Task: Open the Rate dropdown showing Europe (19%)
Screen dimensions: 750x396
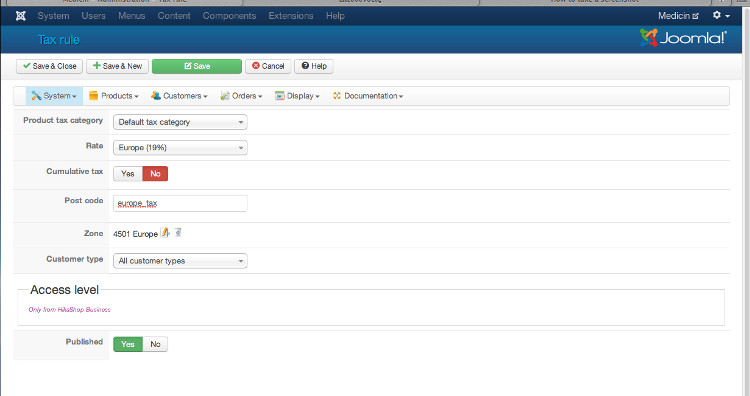Action: (x=180, y=148)
